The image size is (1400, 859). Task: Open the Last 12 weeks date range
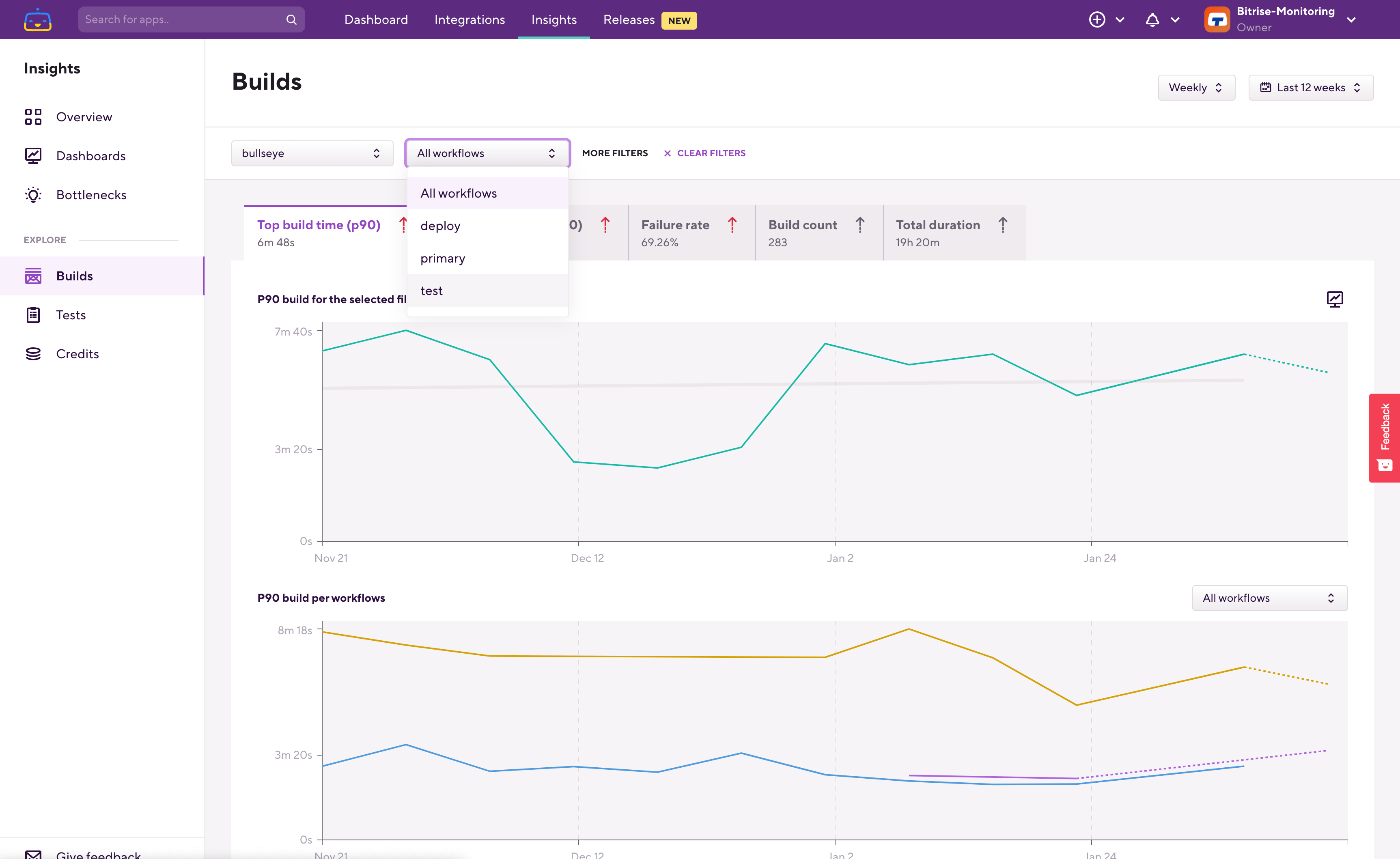1310,88
